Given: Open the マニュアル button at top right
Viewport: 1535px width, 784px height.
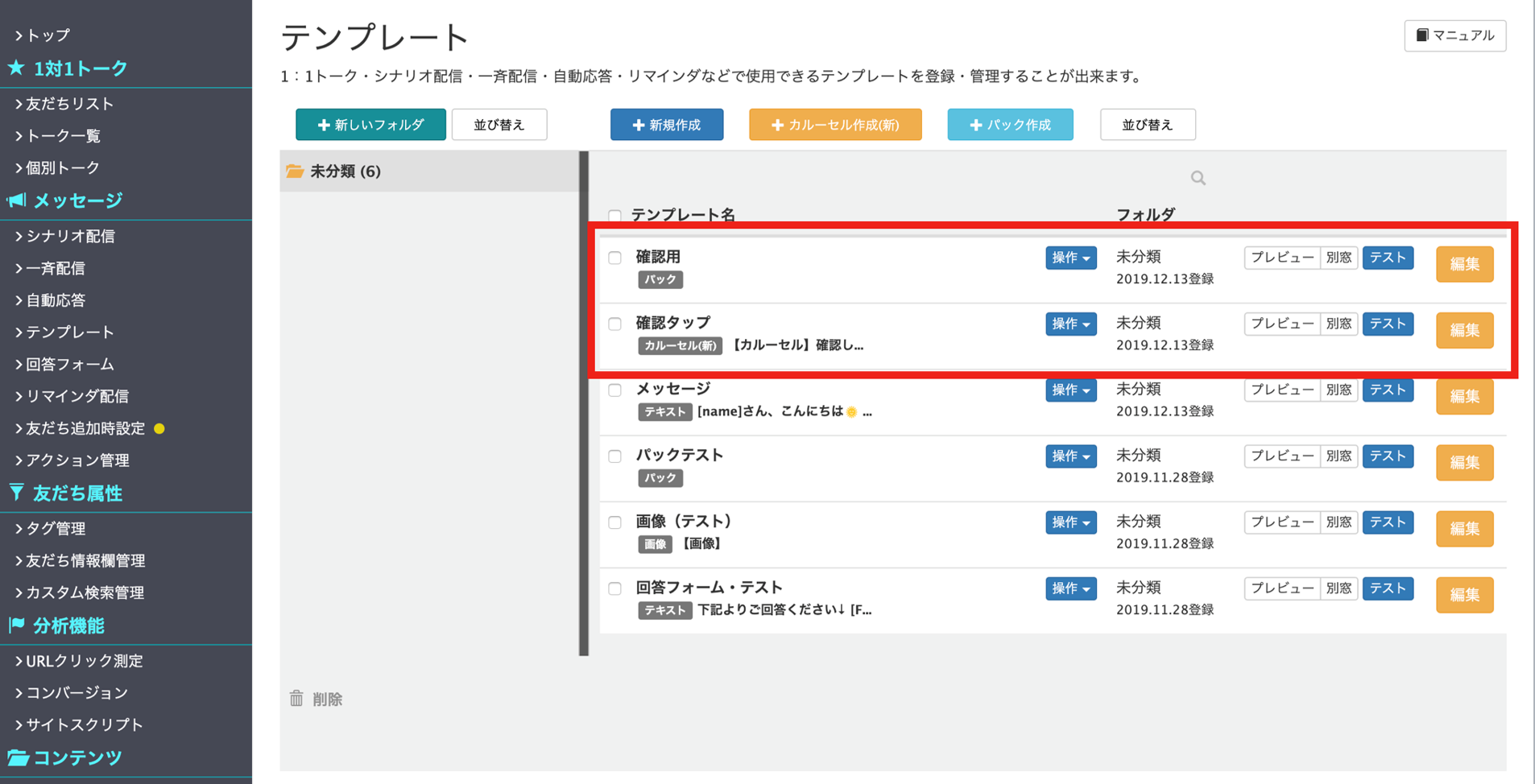Looking at the screenshot, I should (1454, 35).
